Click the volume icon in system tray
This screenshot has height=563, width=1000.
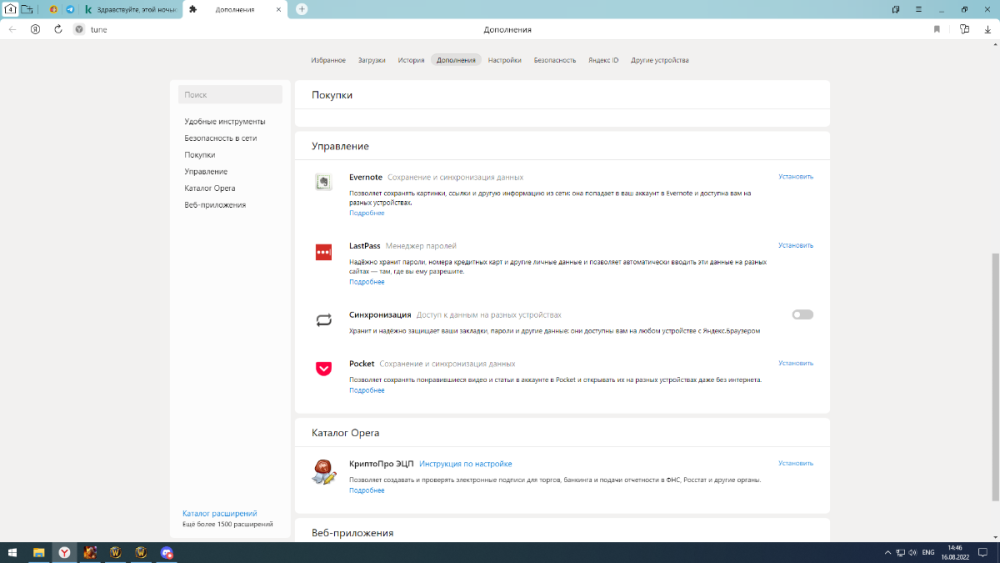[x=913, y=553]
